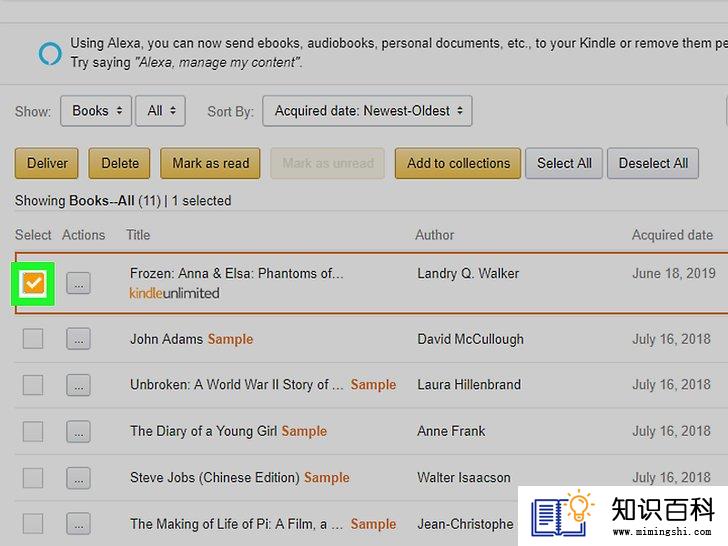Sort by the Title column header
The image size is (728, 546).
138,235
